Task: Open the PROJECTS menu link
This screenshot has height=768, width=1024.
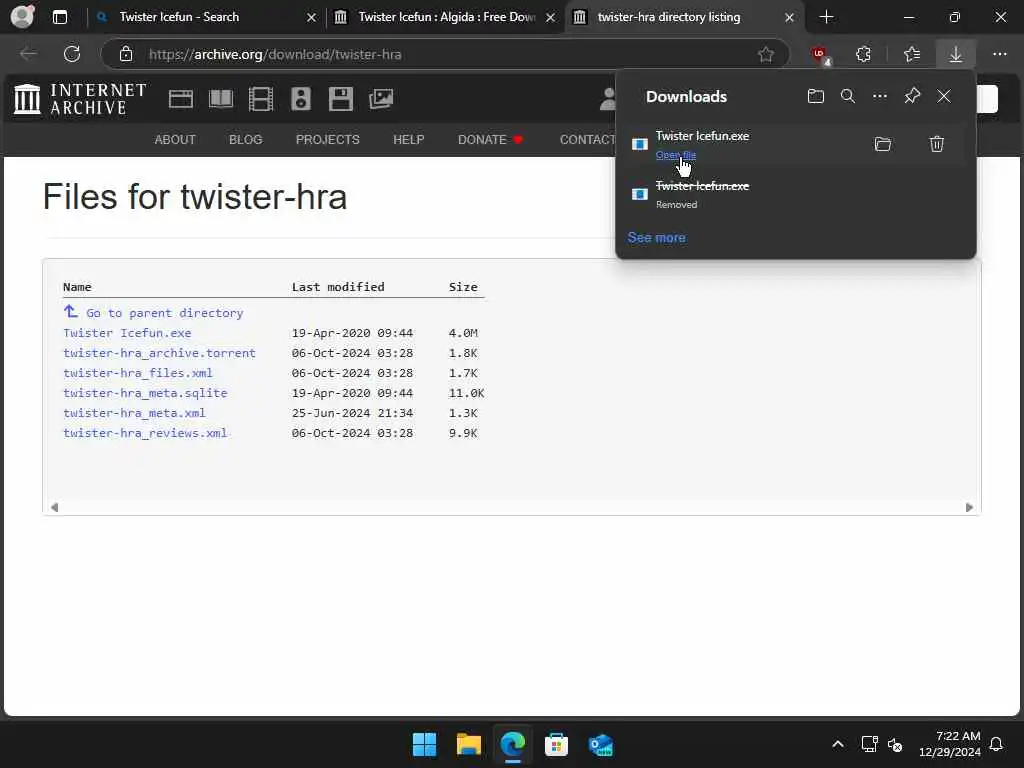Action: (x=328, y=140)
